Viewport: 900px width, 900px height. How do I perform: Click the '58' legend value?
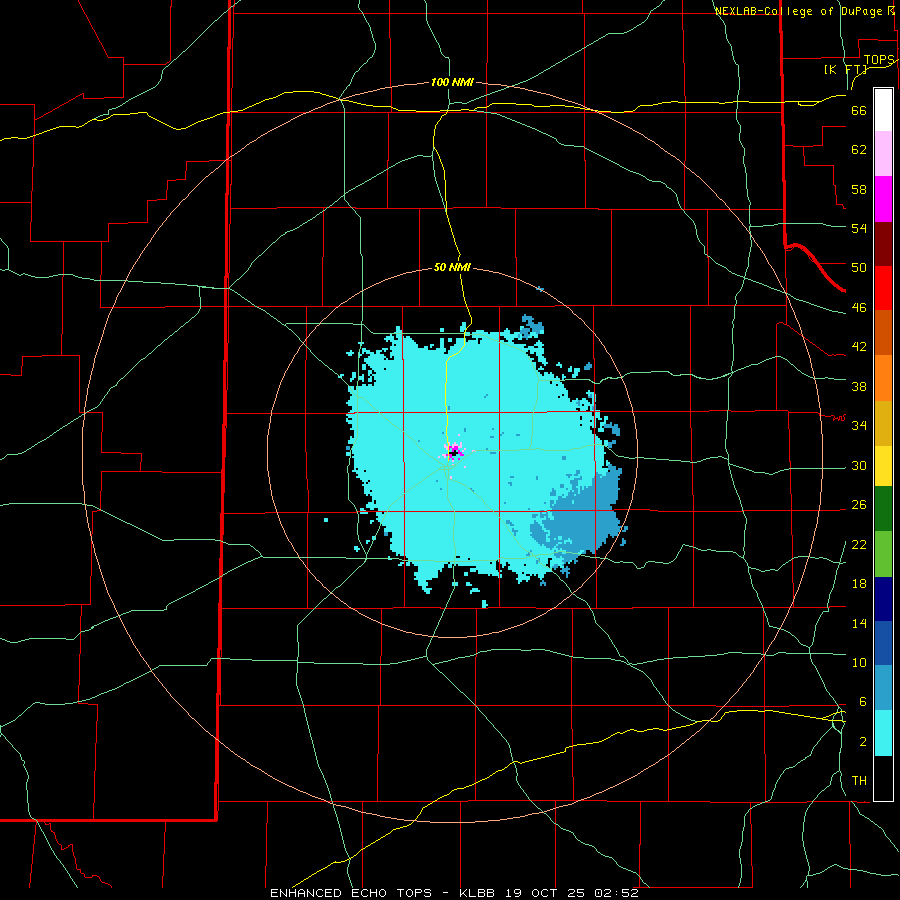pos(859,189)
